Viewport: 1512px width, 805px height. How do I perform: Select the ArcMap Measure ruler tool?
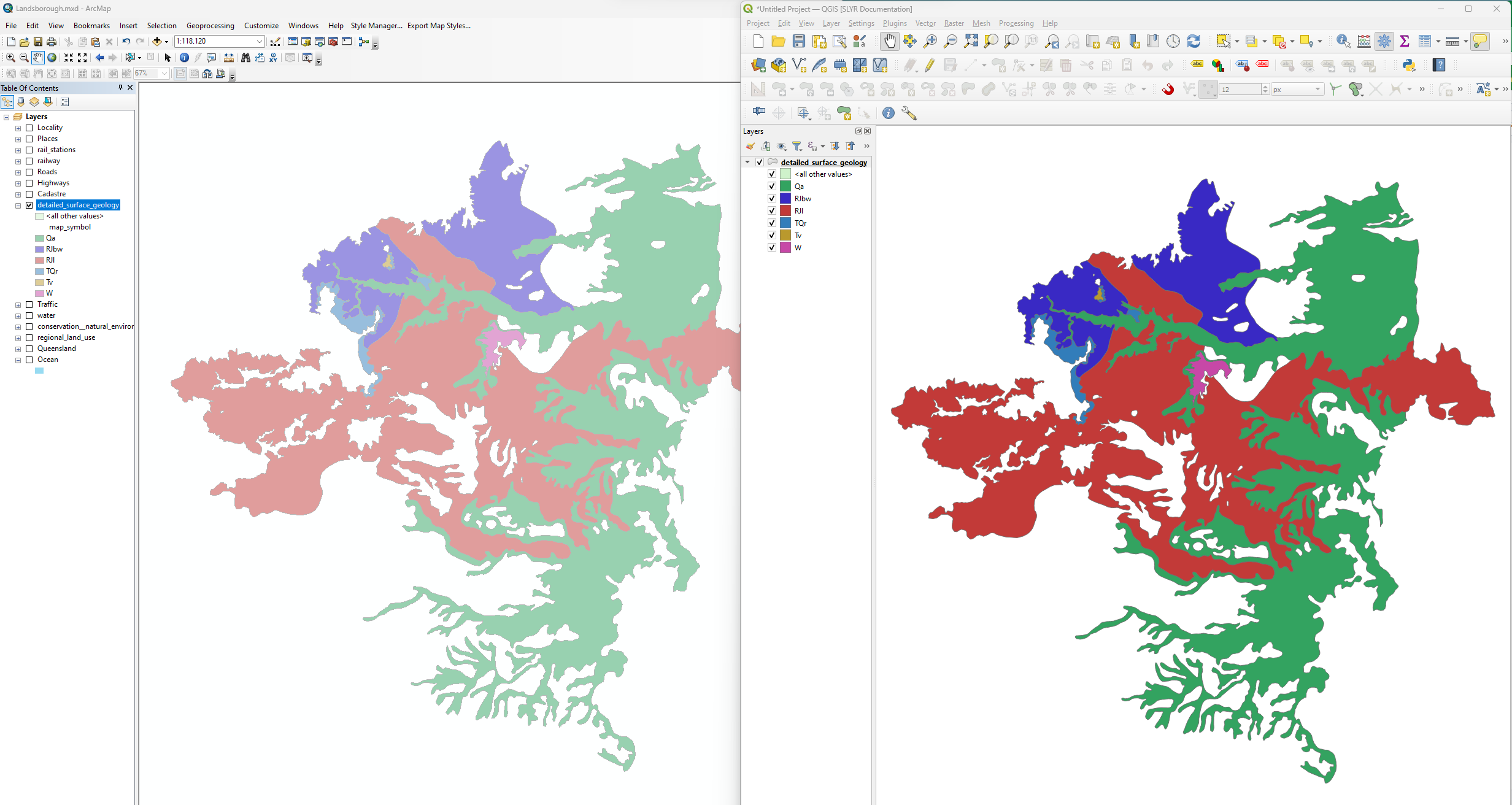(x=228, y=58)
